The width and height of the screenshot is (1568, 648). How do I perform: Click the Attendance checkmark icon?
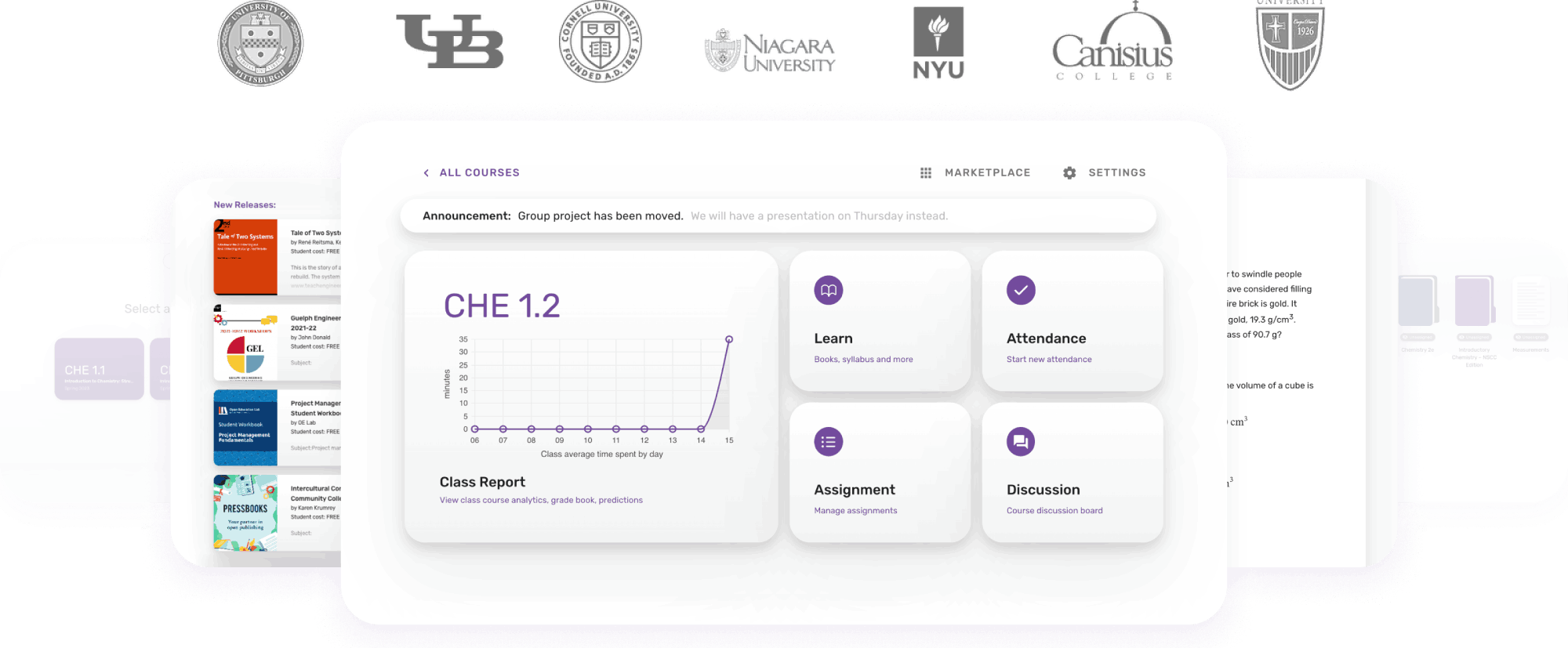(x=1021, y=291)
